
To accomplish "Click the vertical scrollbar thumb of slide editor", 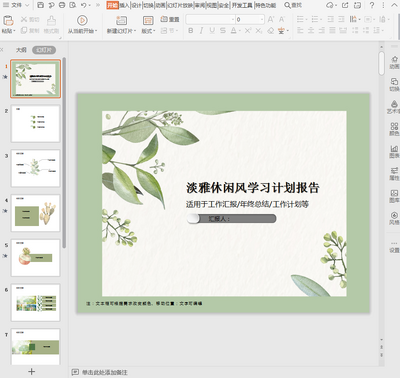I will (382, 64).
